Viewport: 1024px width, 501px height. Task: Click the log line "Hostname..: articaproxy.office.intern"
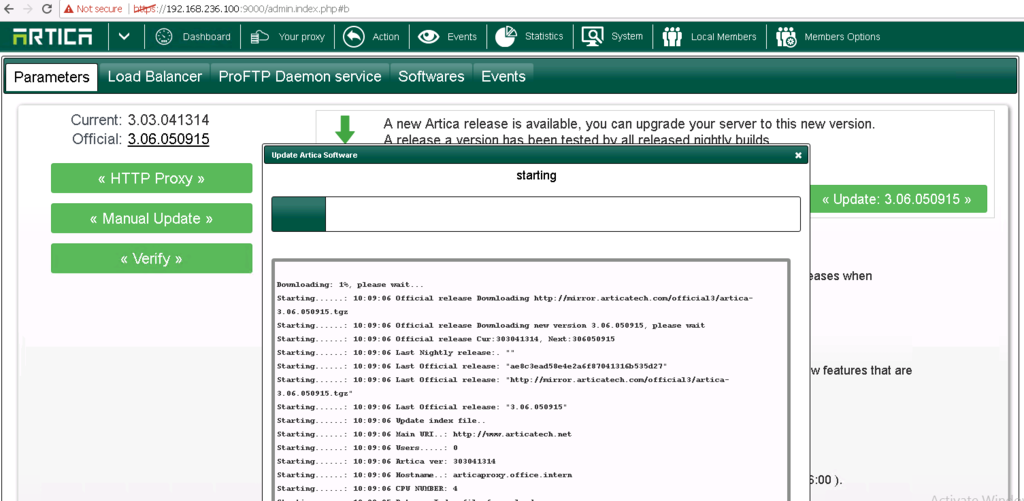(424, 475)
